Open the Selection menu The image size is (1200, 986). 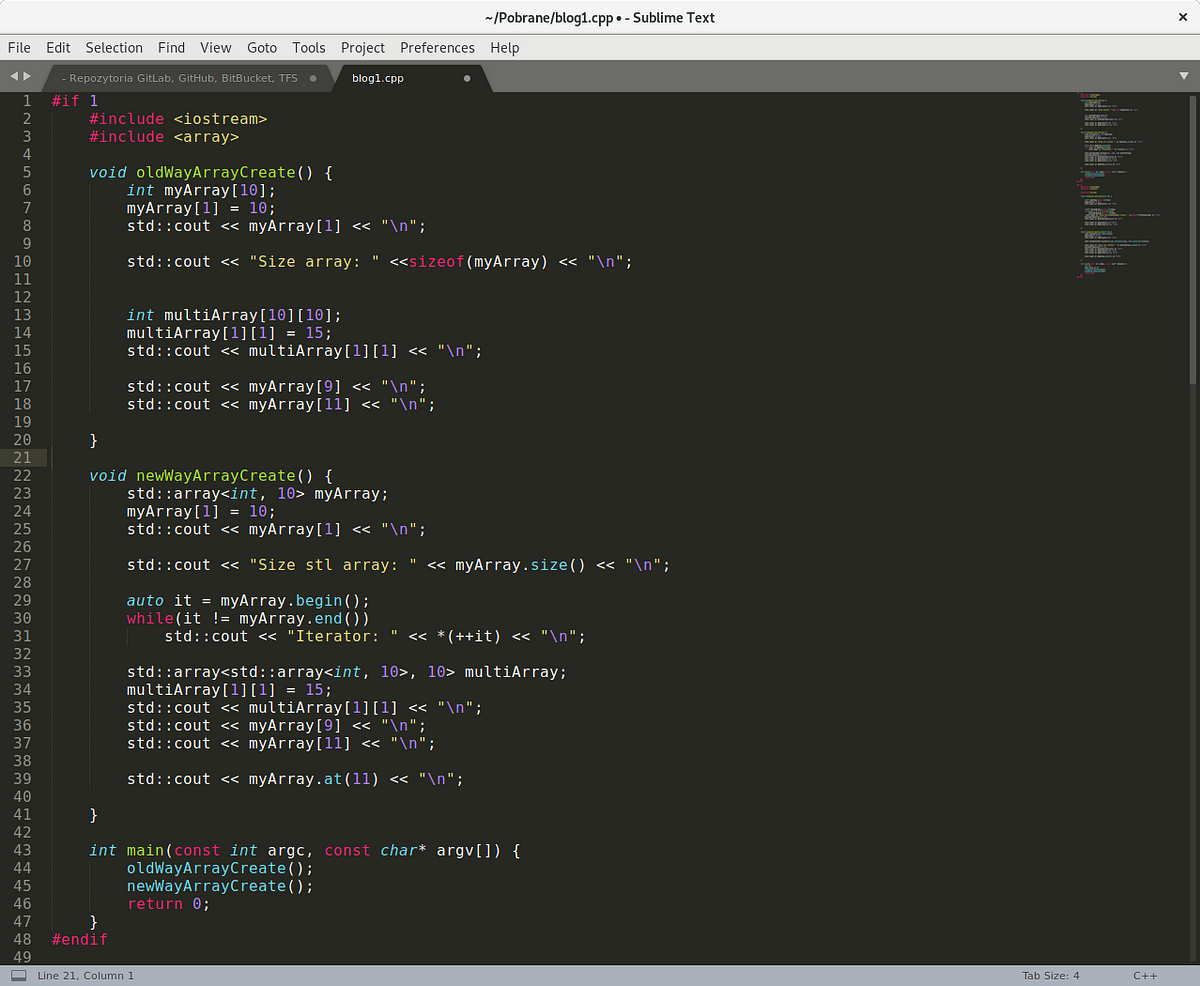[114, 47]
